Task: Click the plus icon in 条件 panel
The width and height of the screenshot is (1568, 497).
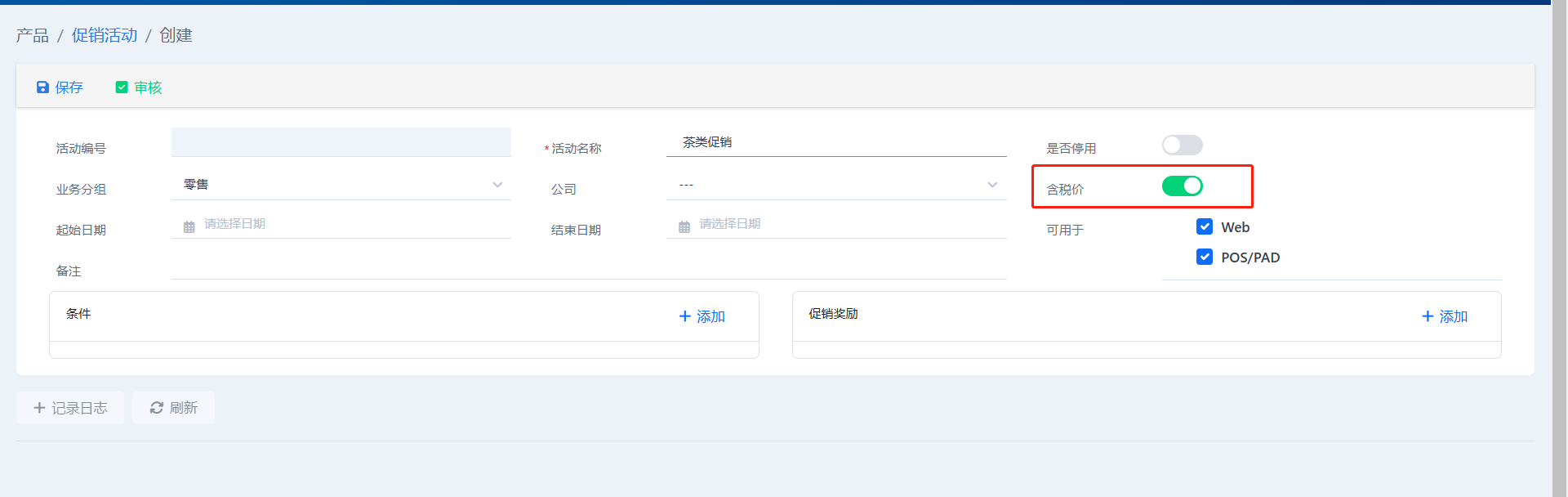Action: tap(685, 316)
